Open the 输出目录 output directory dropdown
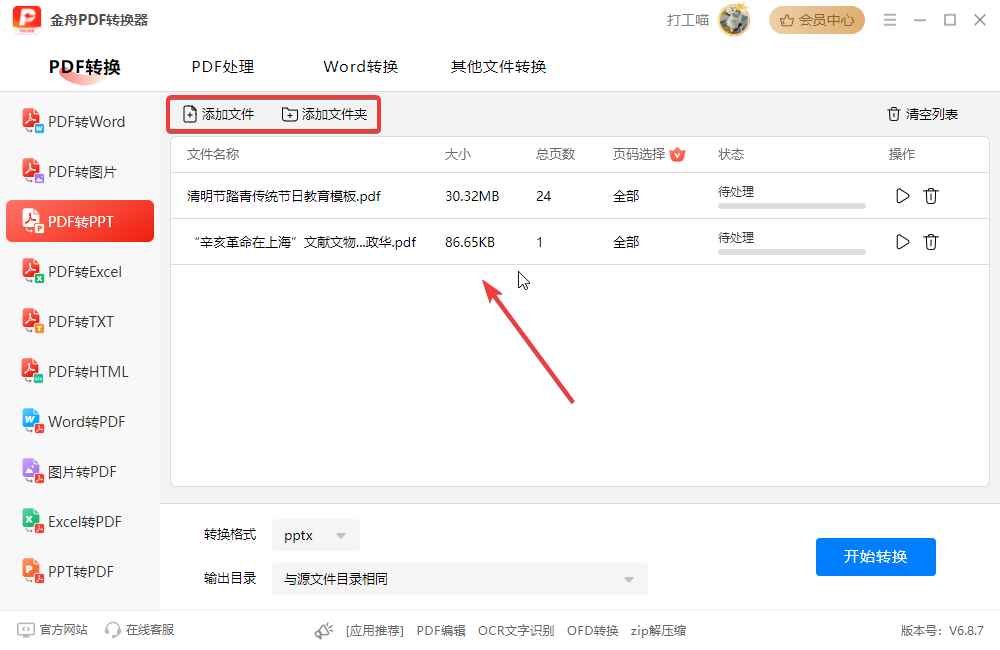1000x650 pixels. pyautogui.click(x=459, y=579)
